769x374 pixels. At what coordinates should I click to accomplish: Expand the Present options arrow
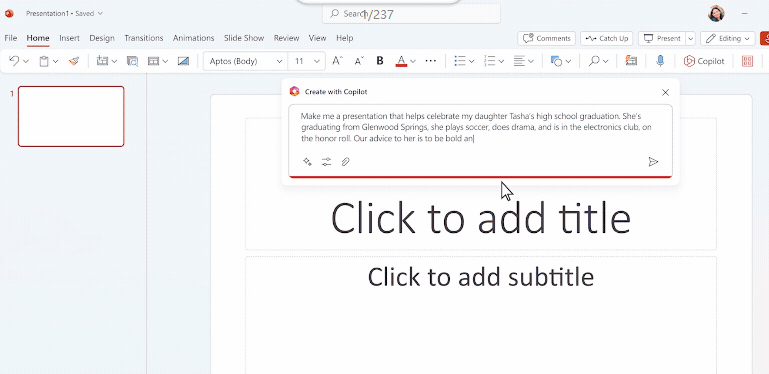[691, 38]
